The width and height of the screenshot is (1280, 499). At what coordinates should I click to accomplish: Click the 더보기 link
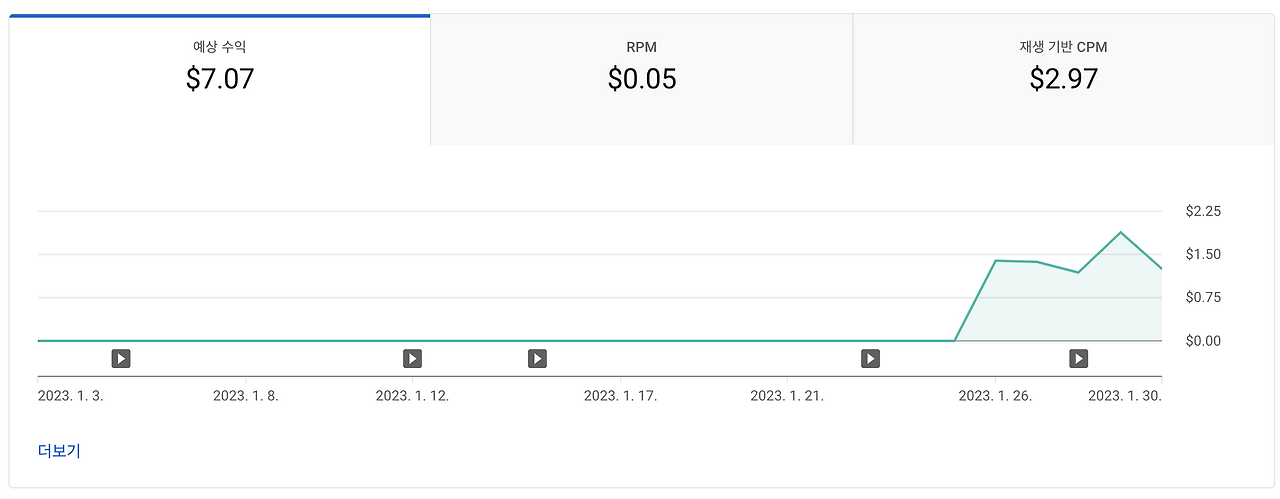pos(59,451)
